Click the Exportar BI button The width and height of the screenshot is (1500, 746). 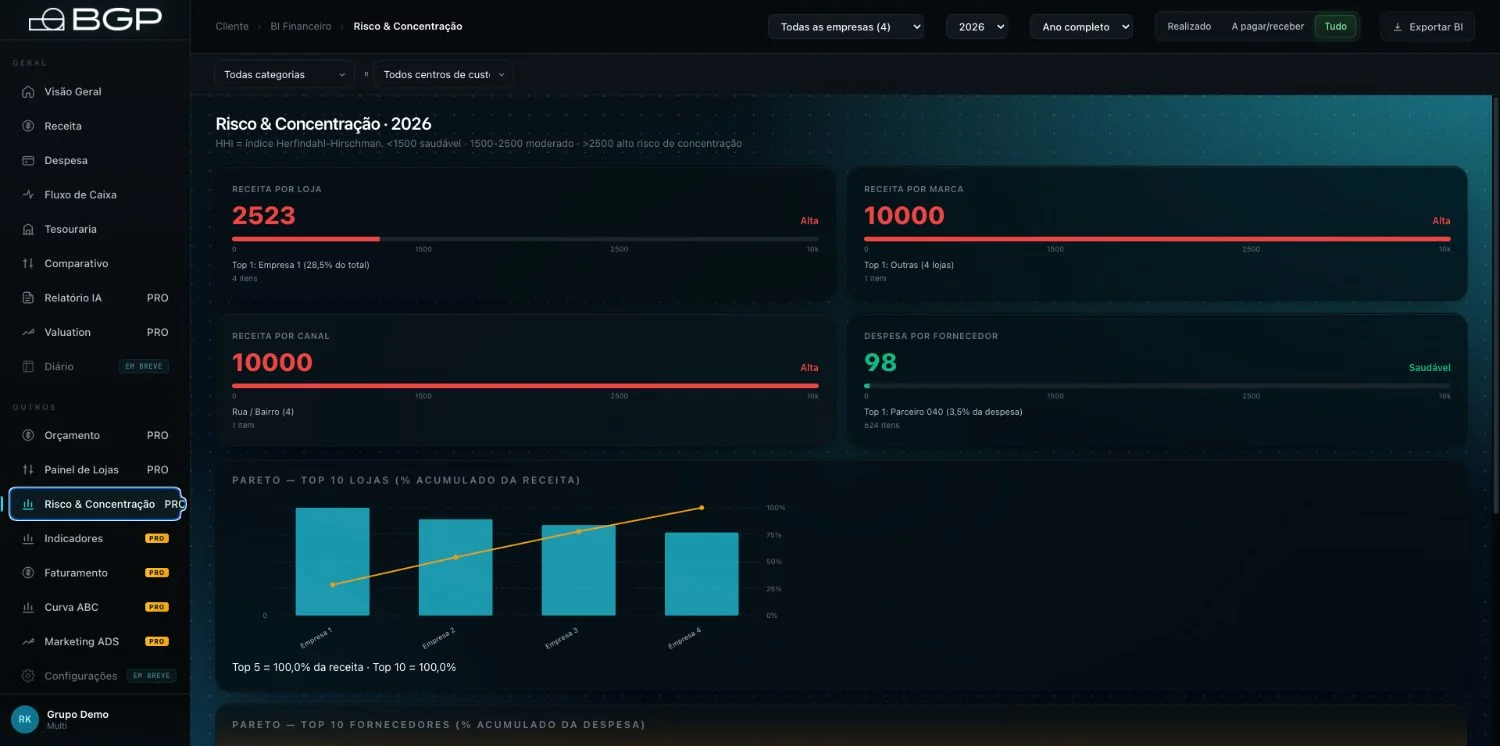[x=1427, y=27]
